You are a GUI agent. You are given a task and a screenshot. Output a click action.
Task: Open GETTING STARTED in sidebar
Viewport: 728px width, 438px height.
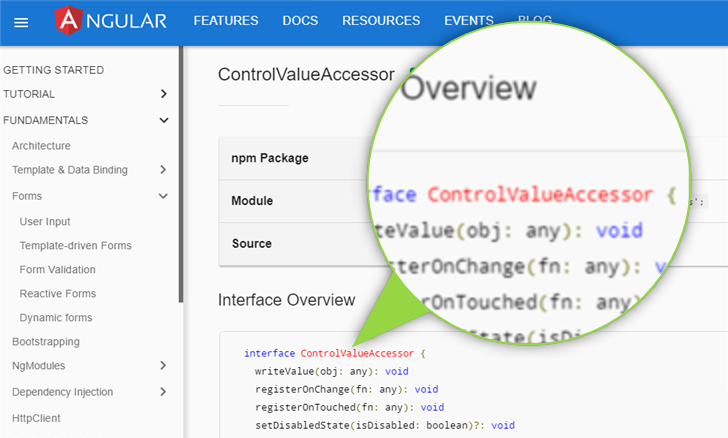coord(53,70)
